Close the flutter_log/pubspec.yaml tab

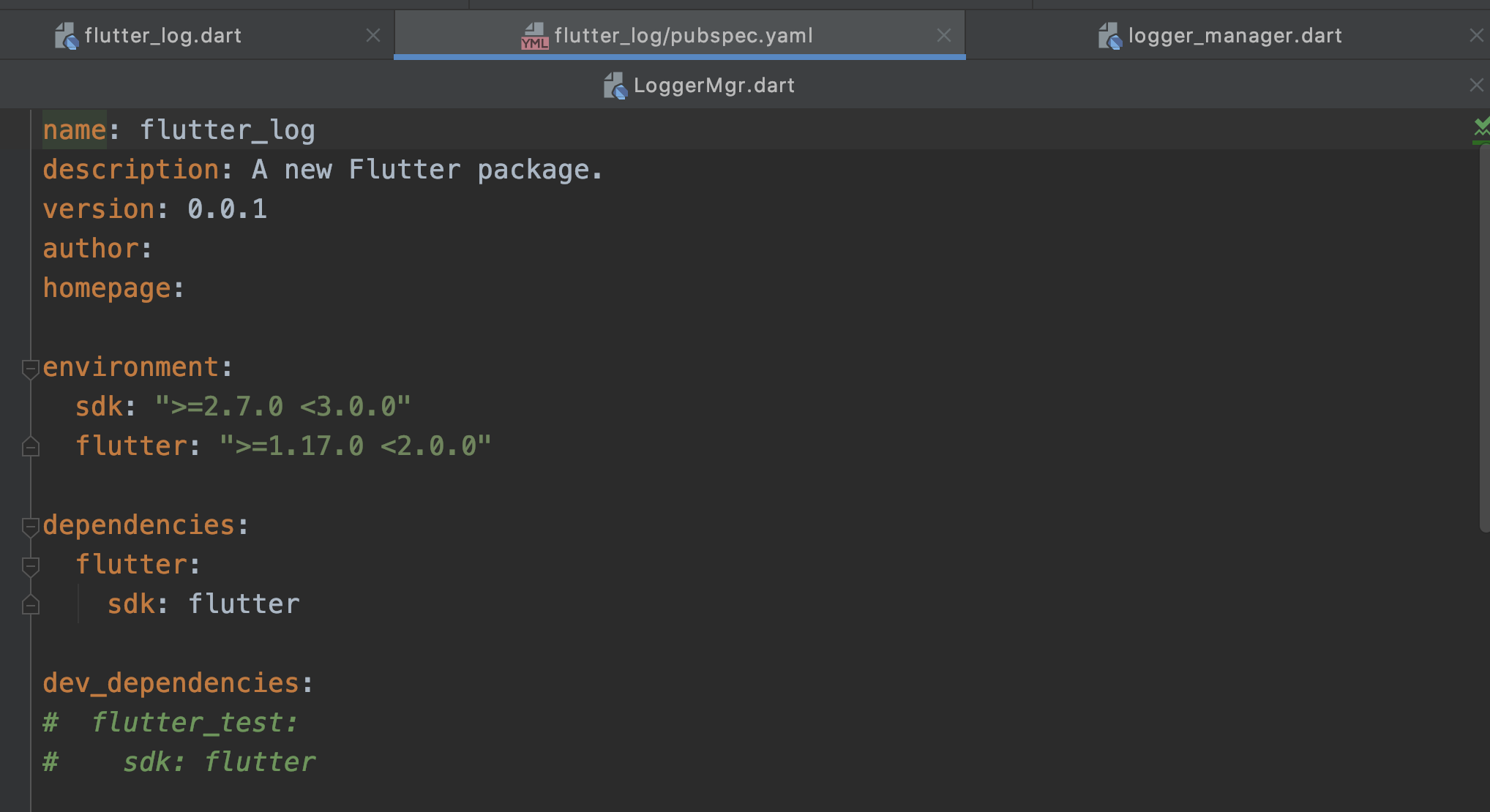[x=944, y=35]
